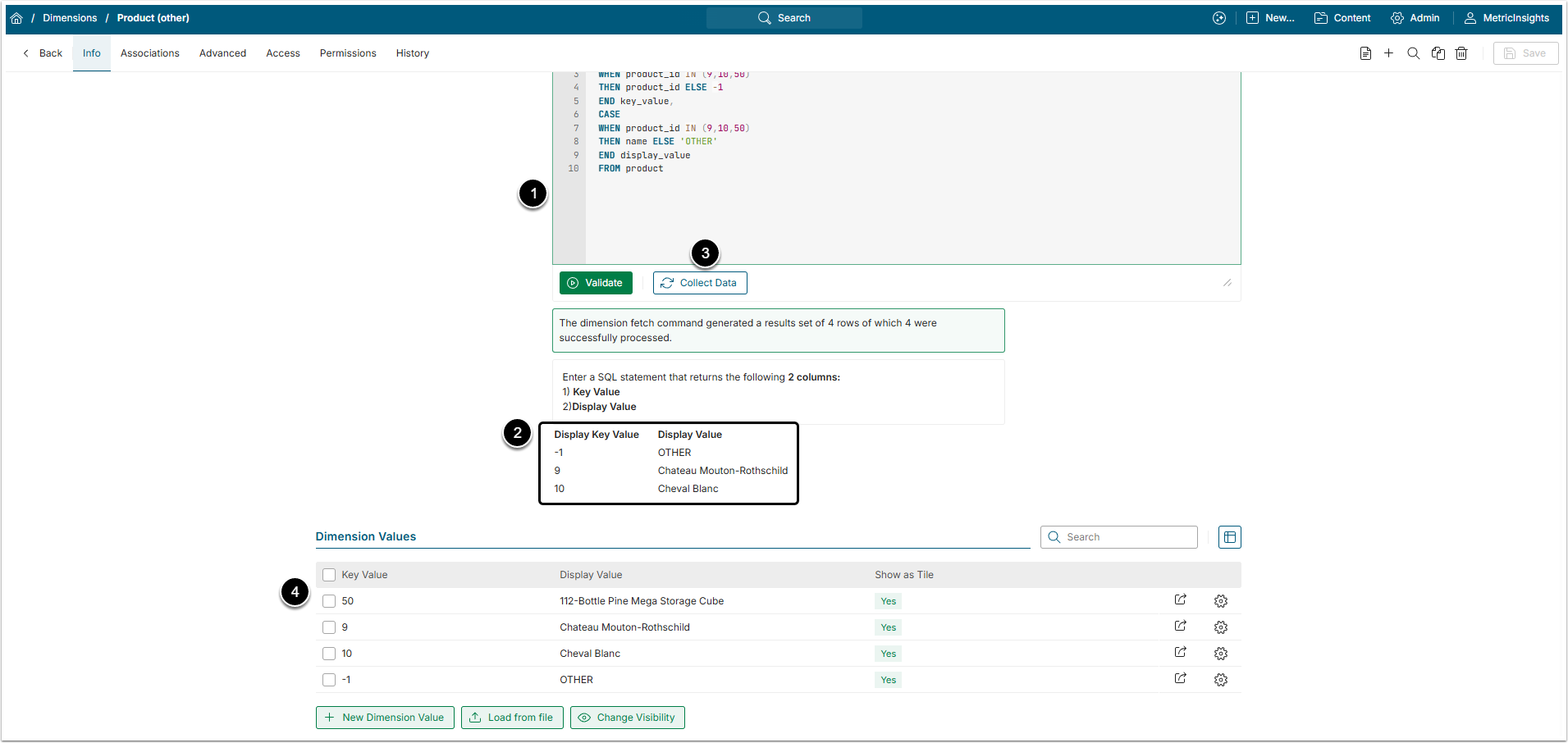Open the gear settings for key value 50

(x=1220, y=601)
